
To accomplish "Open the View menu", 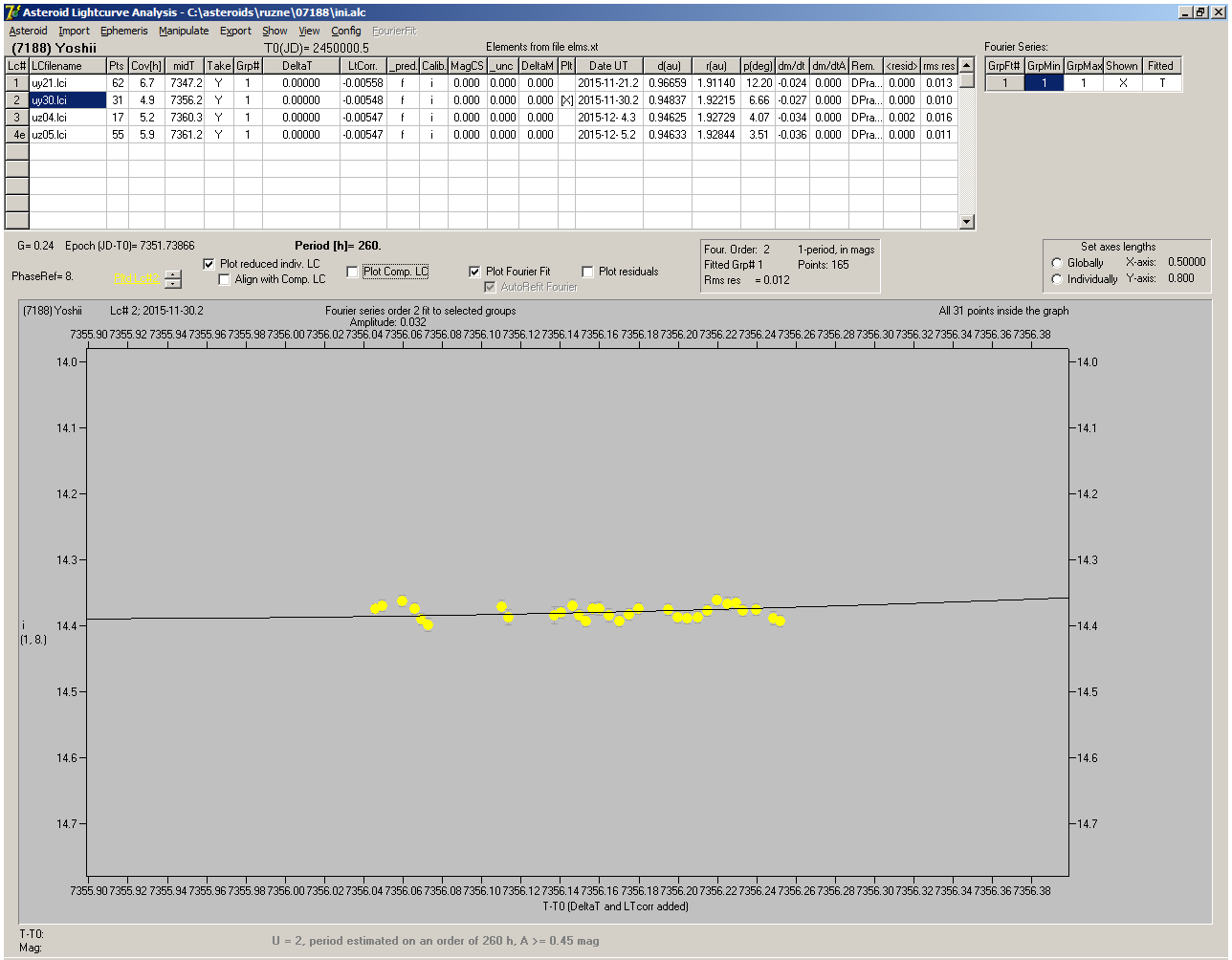I will (309, 31).
